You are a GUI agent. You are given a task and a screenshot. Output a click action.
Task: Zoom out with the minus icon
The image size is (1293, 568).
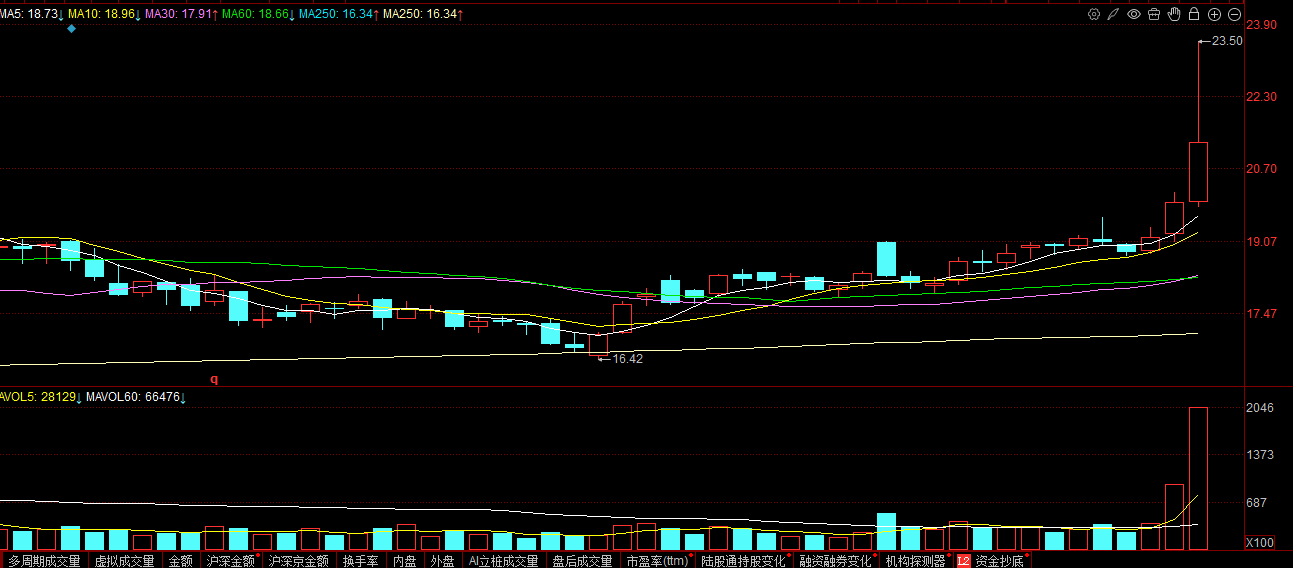(1234, 14)
